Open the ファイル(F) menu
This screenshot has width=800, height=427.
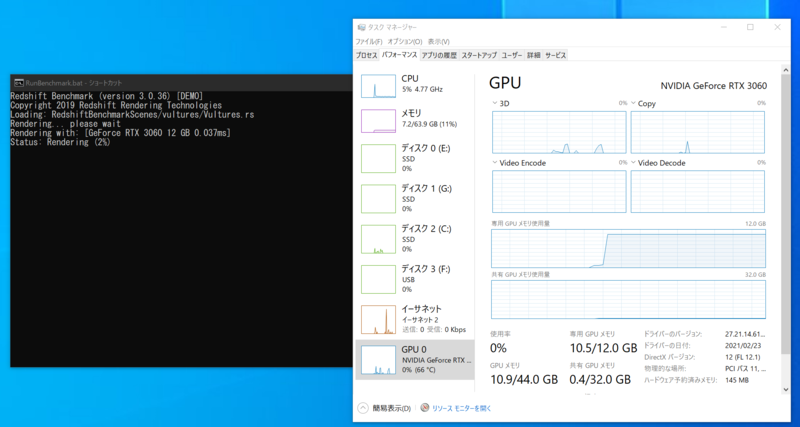(369, 41)
